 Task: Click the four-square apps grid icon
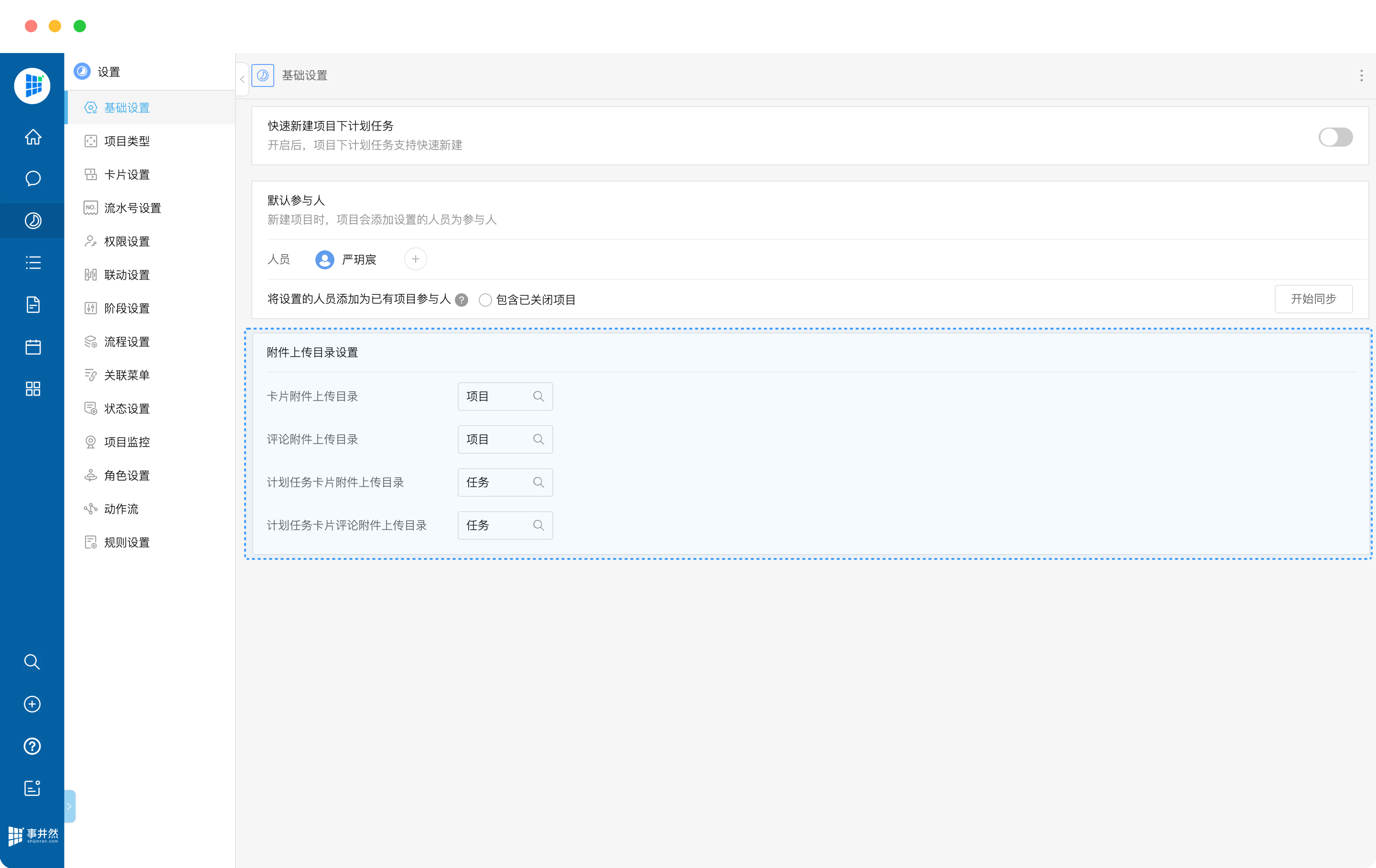[x=32, y=389]
